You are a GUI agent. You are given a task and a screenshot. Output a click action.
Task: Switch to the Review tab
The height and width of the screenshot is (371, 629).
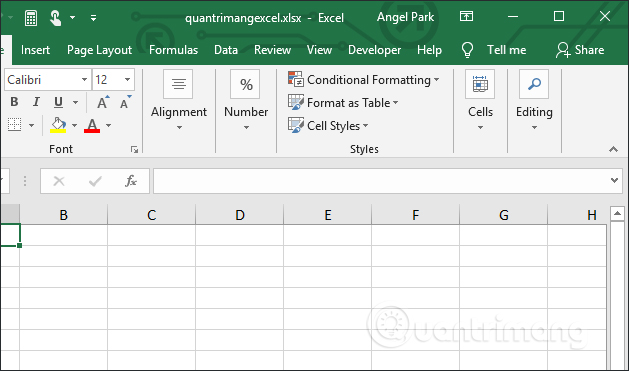pyautogui.click(x=272, y=50)
